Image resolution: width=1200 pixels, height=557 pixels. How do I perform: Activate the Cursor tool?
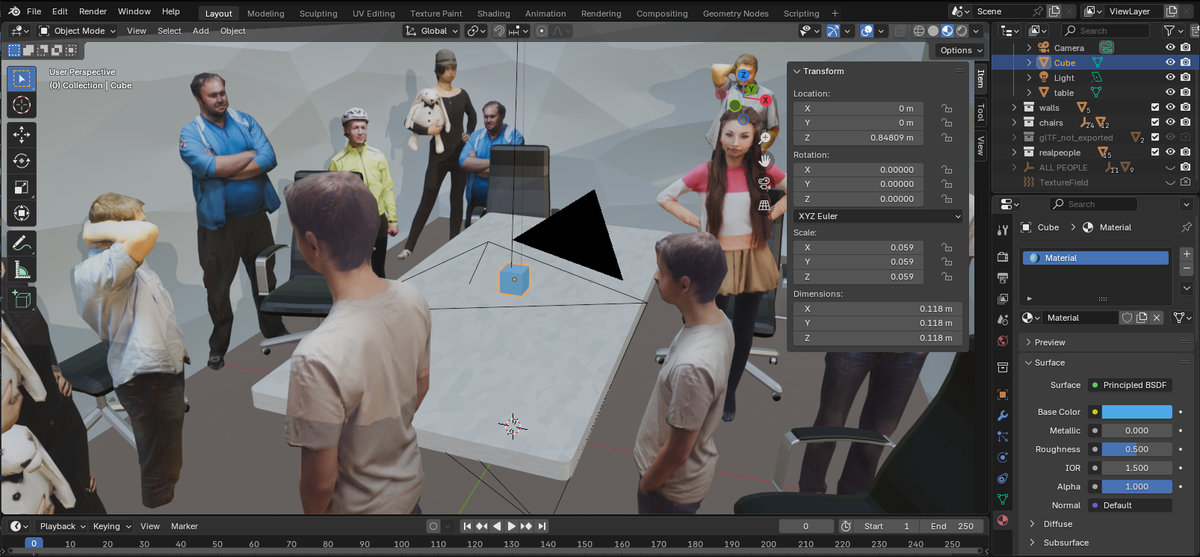coord(22,105)
